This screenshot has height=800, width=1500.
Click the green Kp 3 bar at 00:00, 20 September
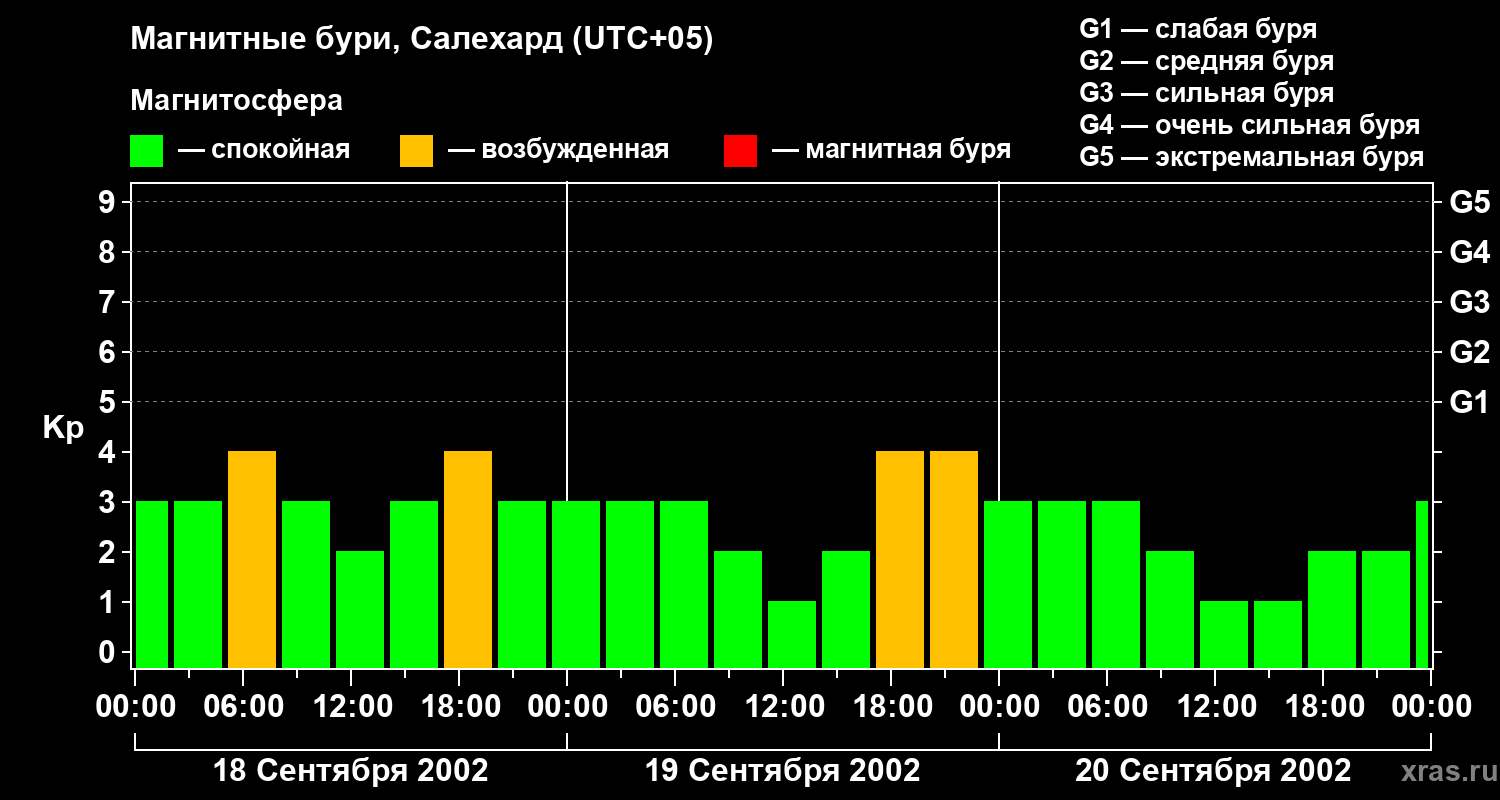point(1008,585)
